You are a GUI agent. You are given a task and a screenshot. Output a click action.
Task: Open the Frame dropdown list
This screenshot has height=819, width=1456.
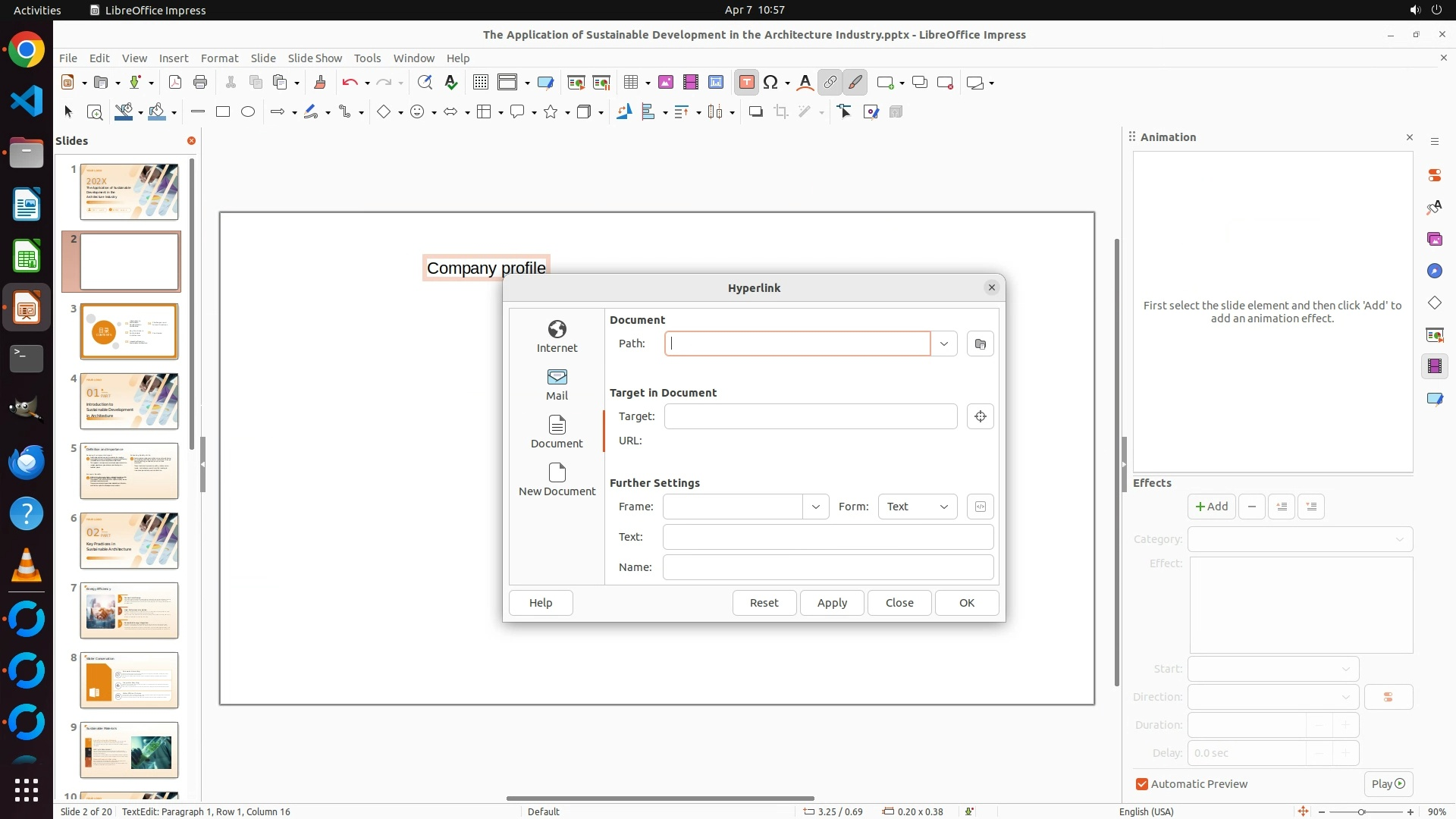pos(815,507)
